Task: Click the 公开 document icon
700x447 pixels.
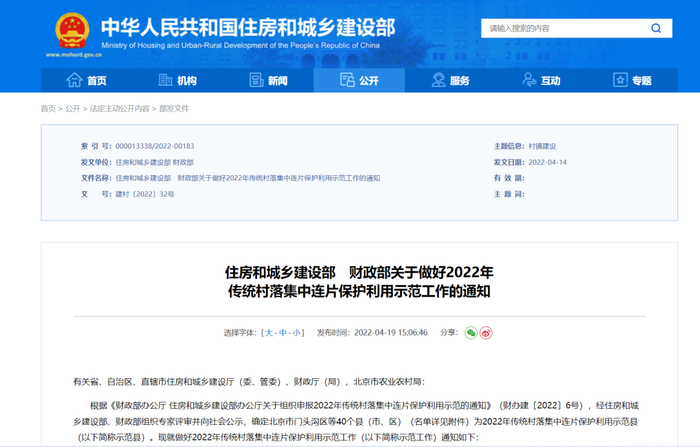Action: (x=347, y=80)
